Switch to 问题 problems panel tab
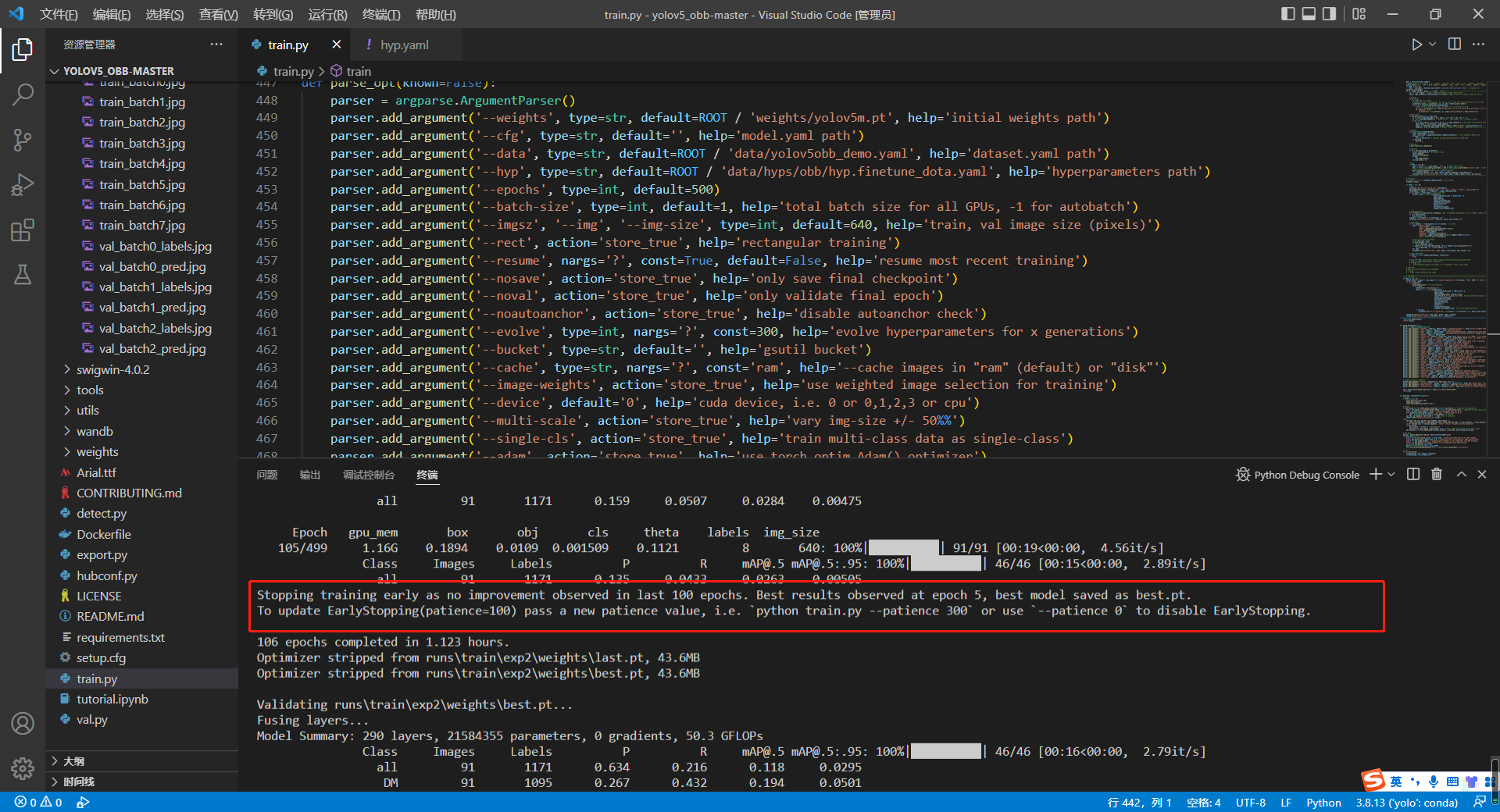Screen dimensions: 1500x812 [x=267, y=474]
